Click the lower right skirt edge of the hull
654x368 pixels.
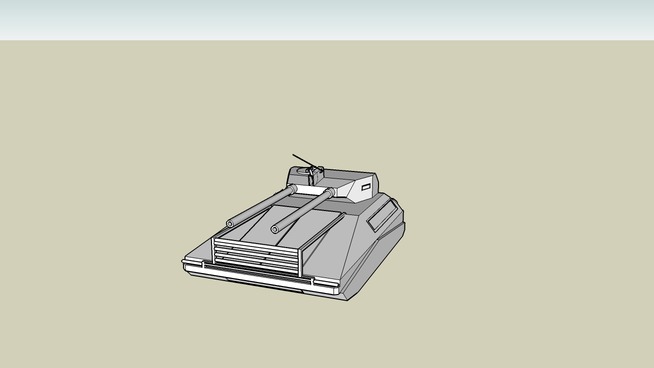pyautogui.click(x=377, y=267)
